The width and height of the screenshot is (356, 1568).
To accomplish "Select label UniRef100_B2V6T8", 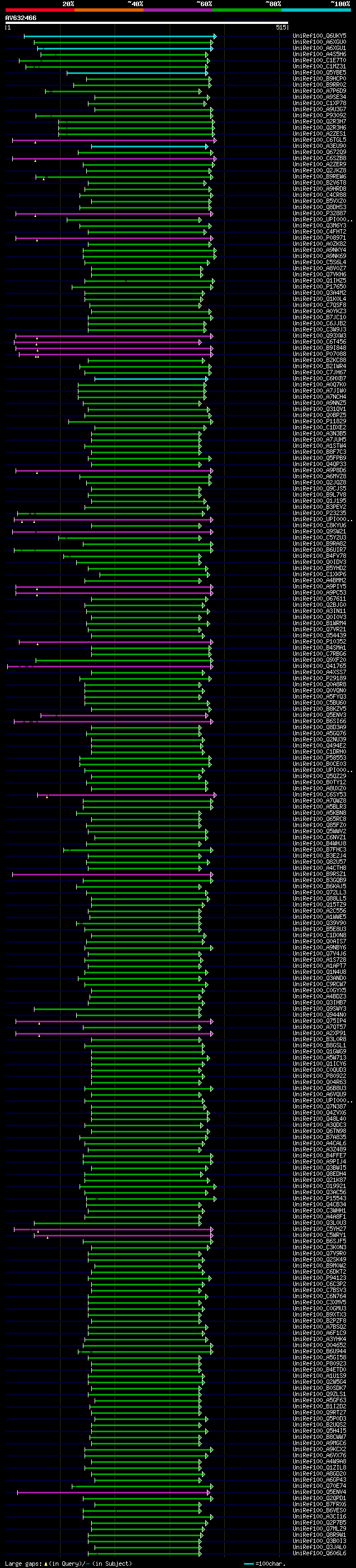I will [x=319, y=182].
